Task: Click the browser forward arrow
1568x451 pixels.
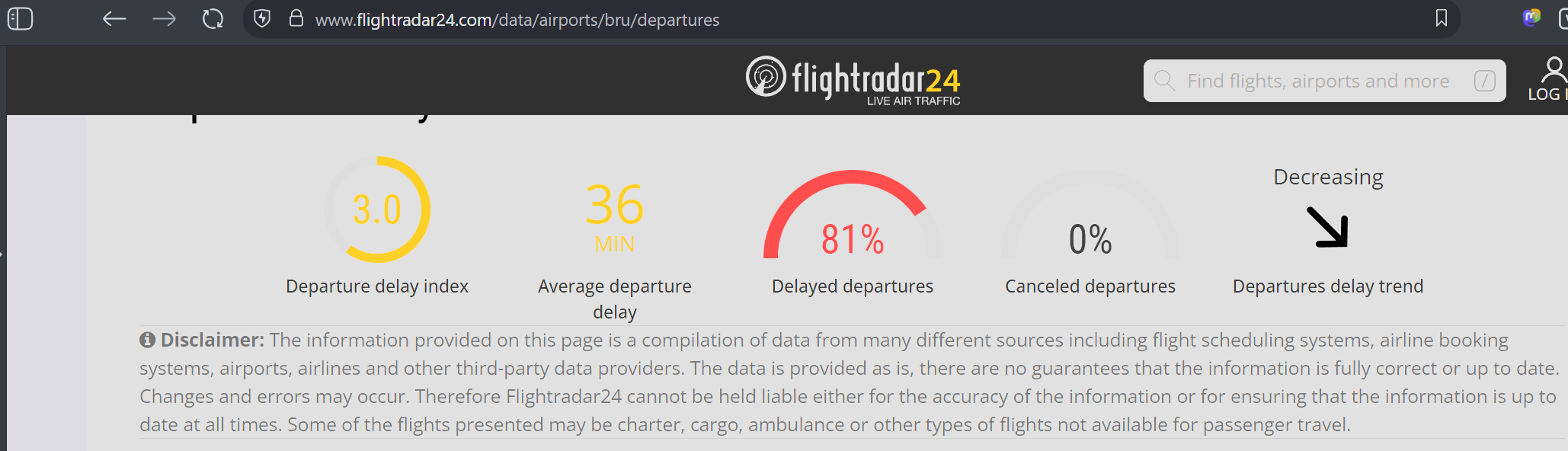Action: (x=164, y=19)
